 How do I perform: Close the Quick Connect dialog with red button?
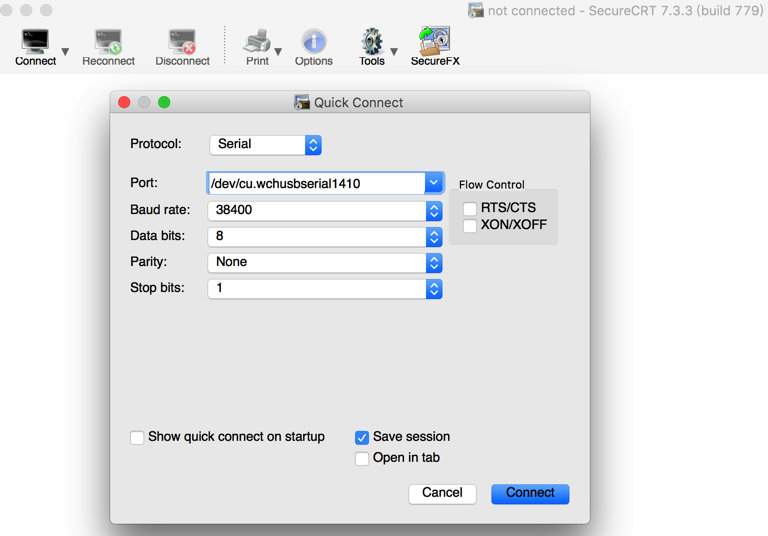tap(124, 102)
